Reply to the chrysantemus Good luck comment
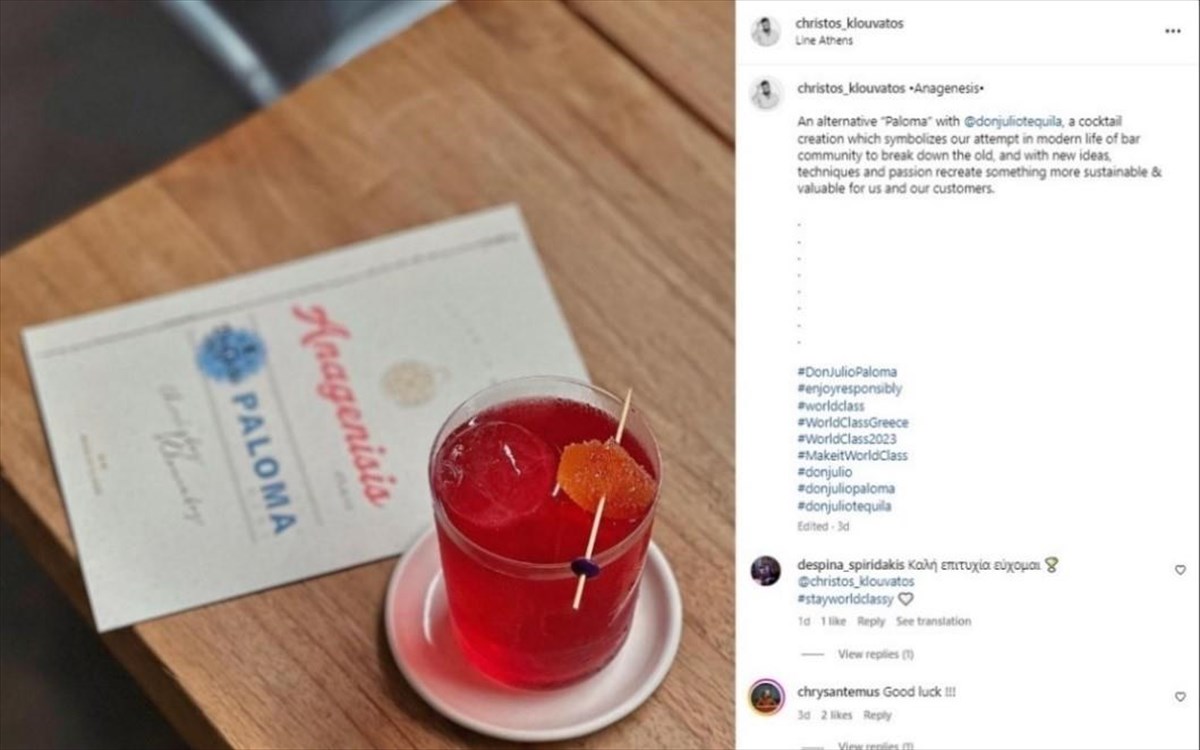This screenshot has width=1200, height=750. click(878, 715)
